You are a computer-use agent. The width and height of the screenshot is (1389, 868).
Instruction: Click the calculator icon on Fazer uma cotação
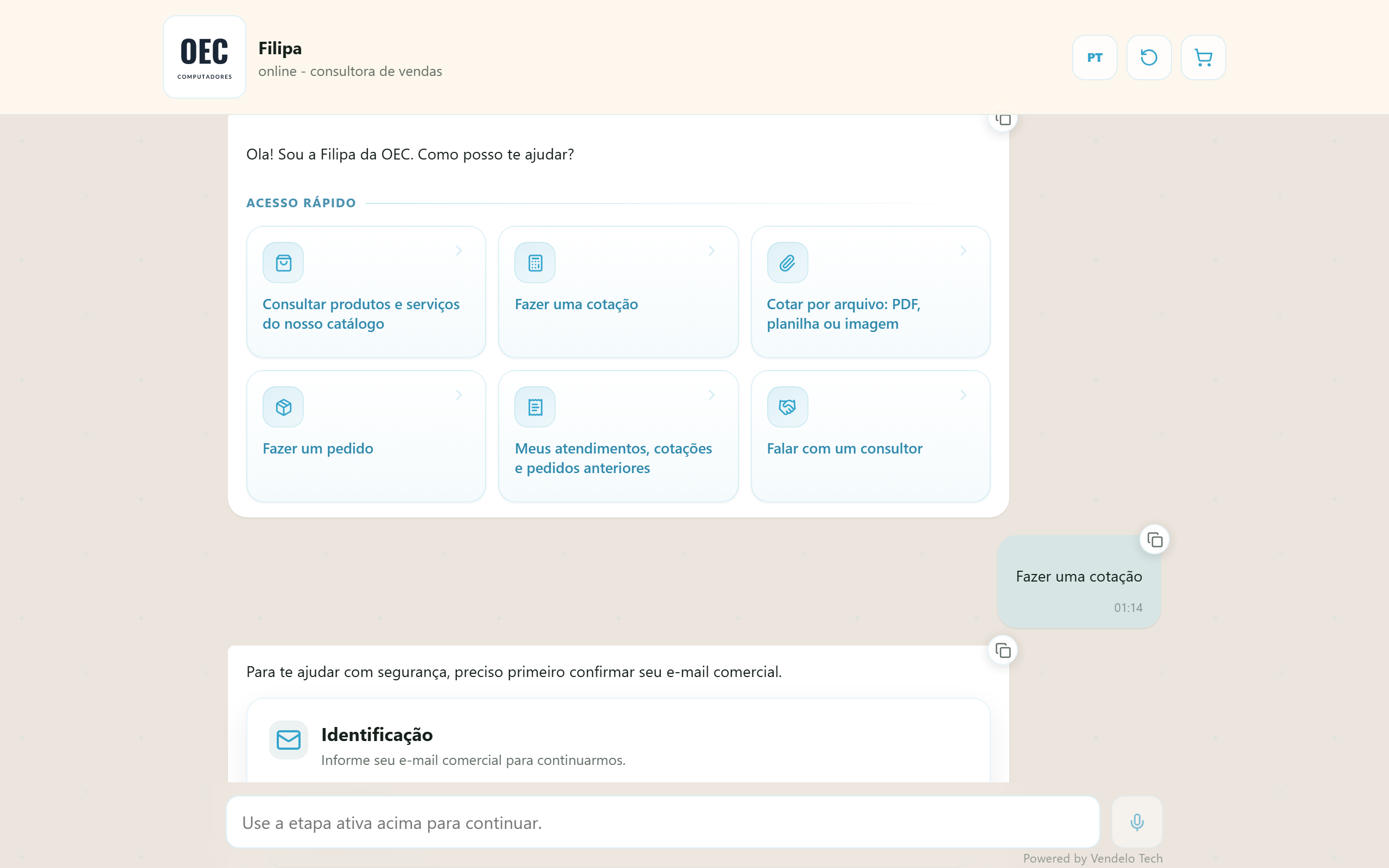point(535,263)
